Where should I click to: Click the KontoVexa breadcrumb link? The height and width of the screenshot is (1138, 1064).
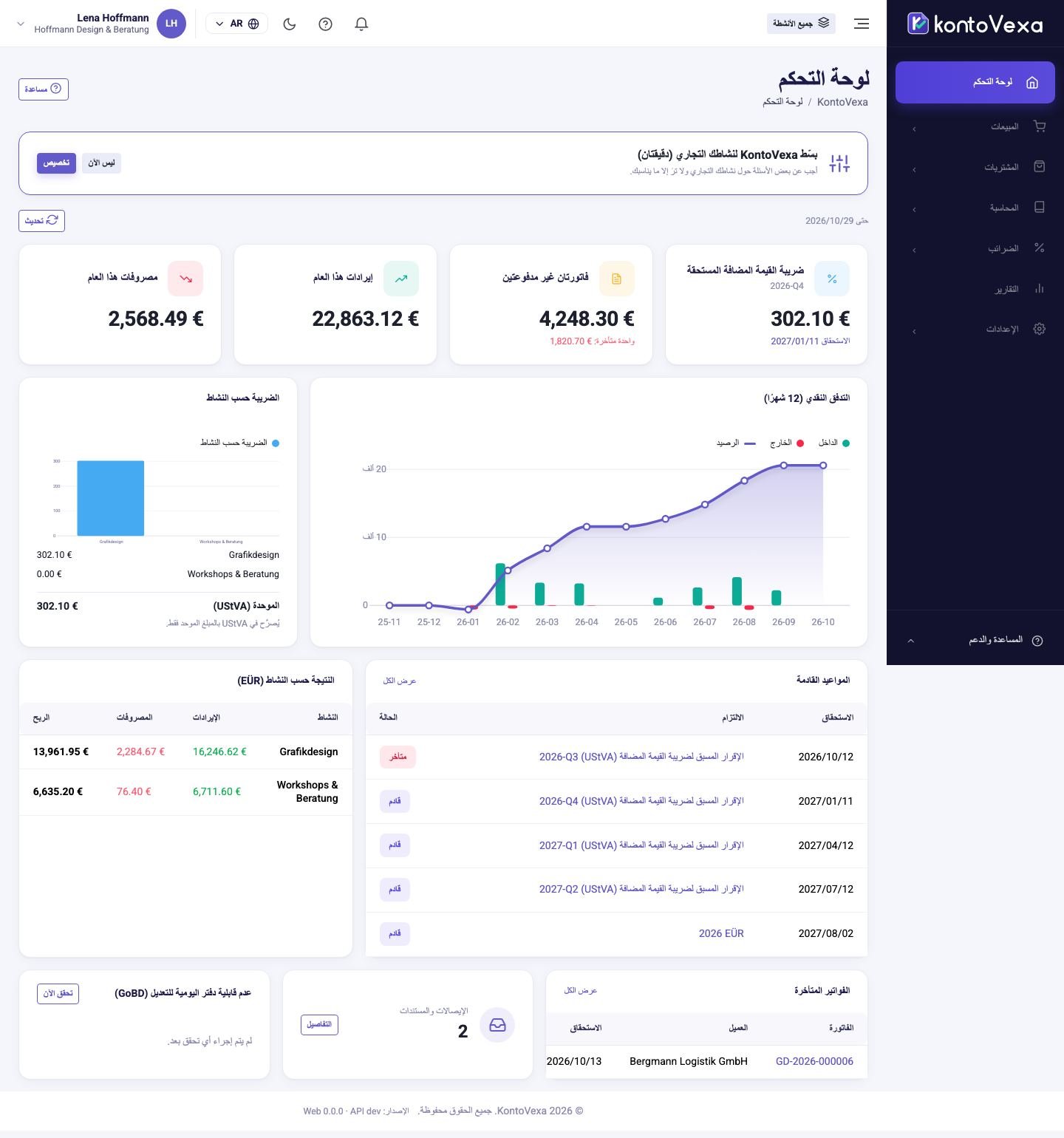[842, 102]
